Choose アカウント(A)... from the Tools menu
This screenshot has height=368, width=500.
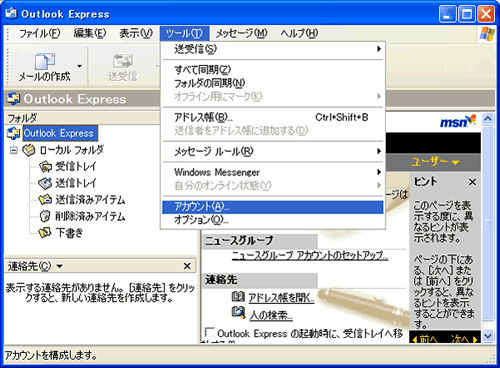click(273, 207)
